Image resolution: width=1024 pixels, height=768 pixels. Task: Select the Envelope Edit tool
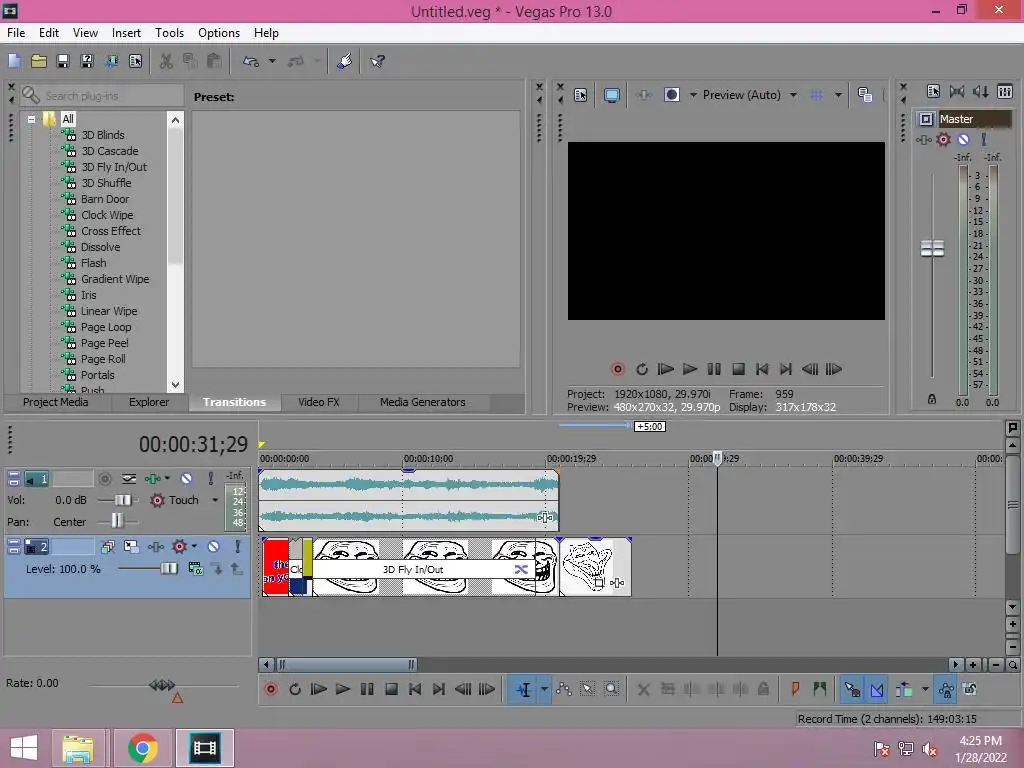[x=564, y=689]
